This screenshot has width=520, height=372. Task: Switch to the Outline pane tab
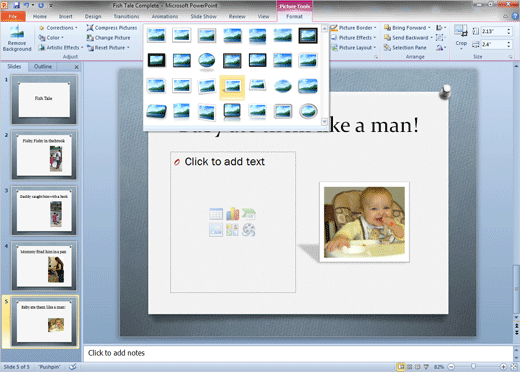click(43, 67)
